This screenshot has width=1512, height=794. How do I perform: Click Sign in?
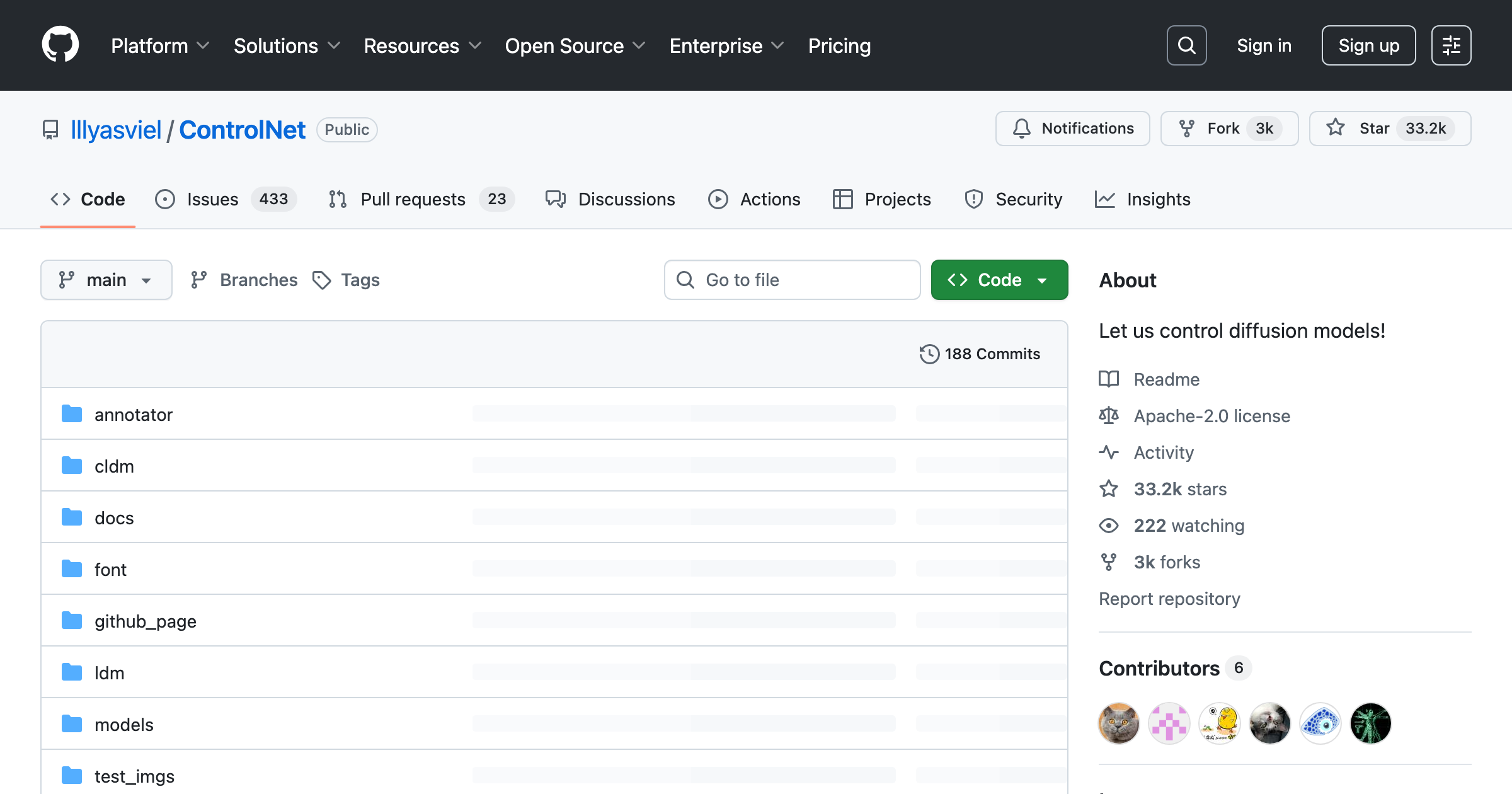click(x=1264, y=45)
